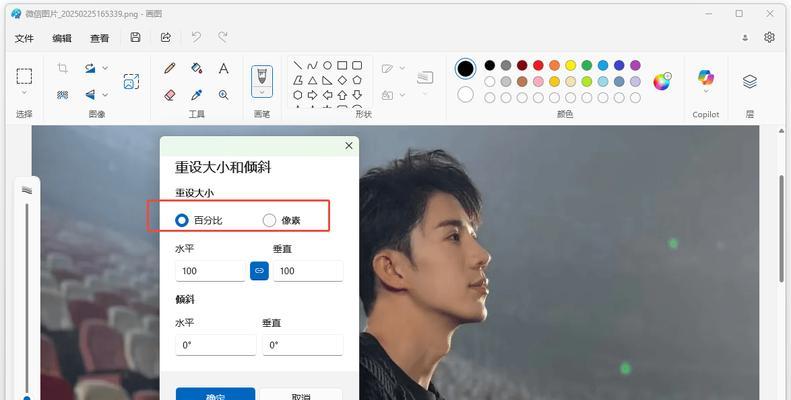Image resolution: width=791 pixels, height=400 pixels.
Task: Select secondary color 2 white circle
Action: pos(465,94)
